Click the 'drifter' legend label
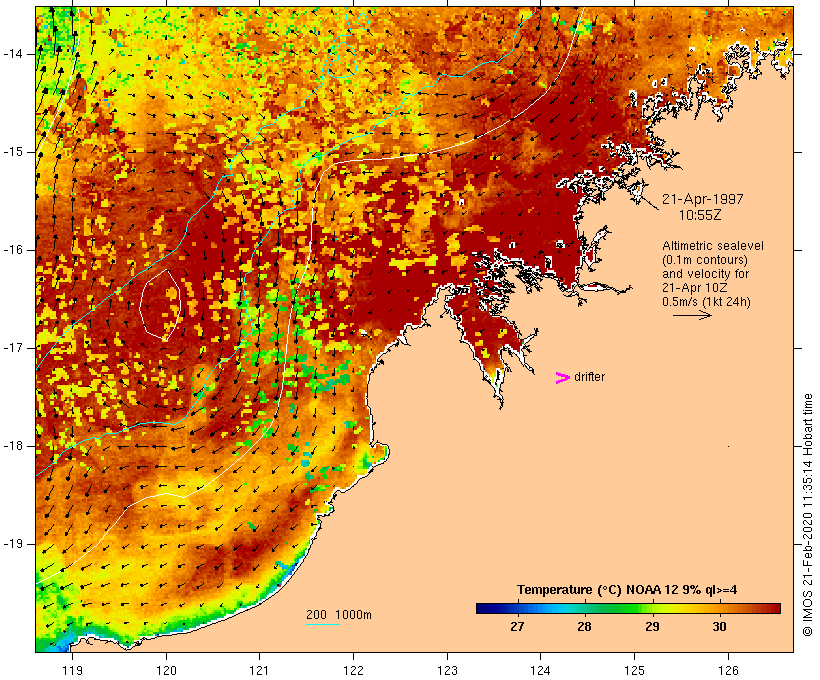 point(589,377)
